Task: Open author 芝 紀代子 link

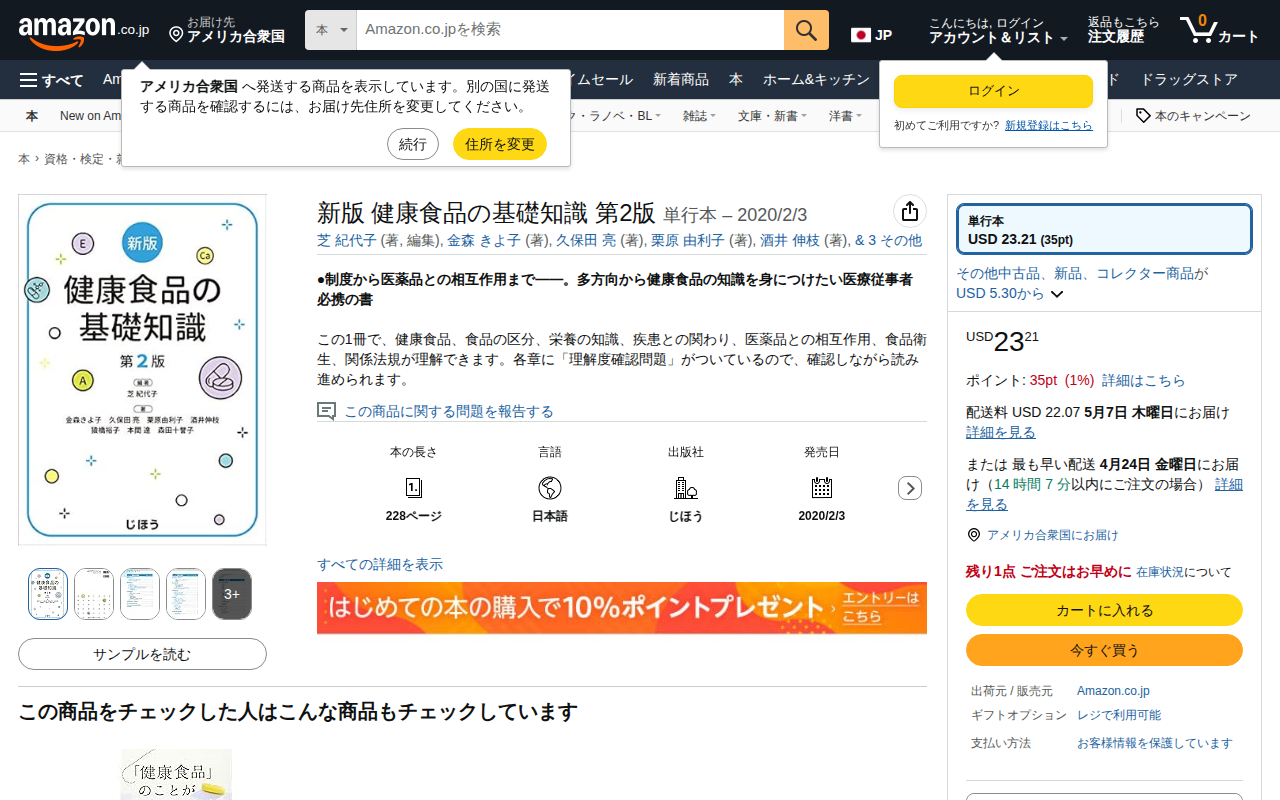Action: coord(347,240)
